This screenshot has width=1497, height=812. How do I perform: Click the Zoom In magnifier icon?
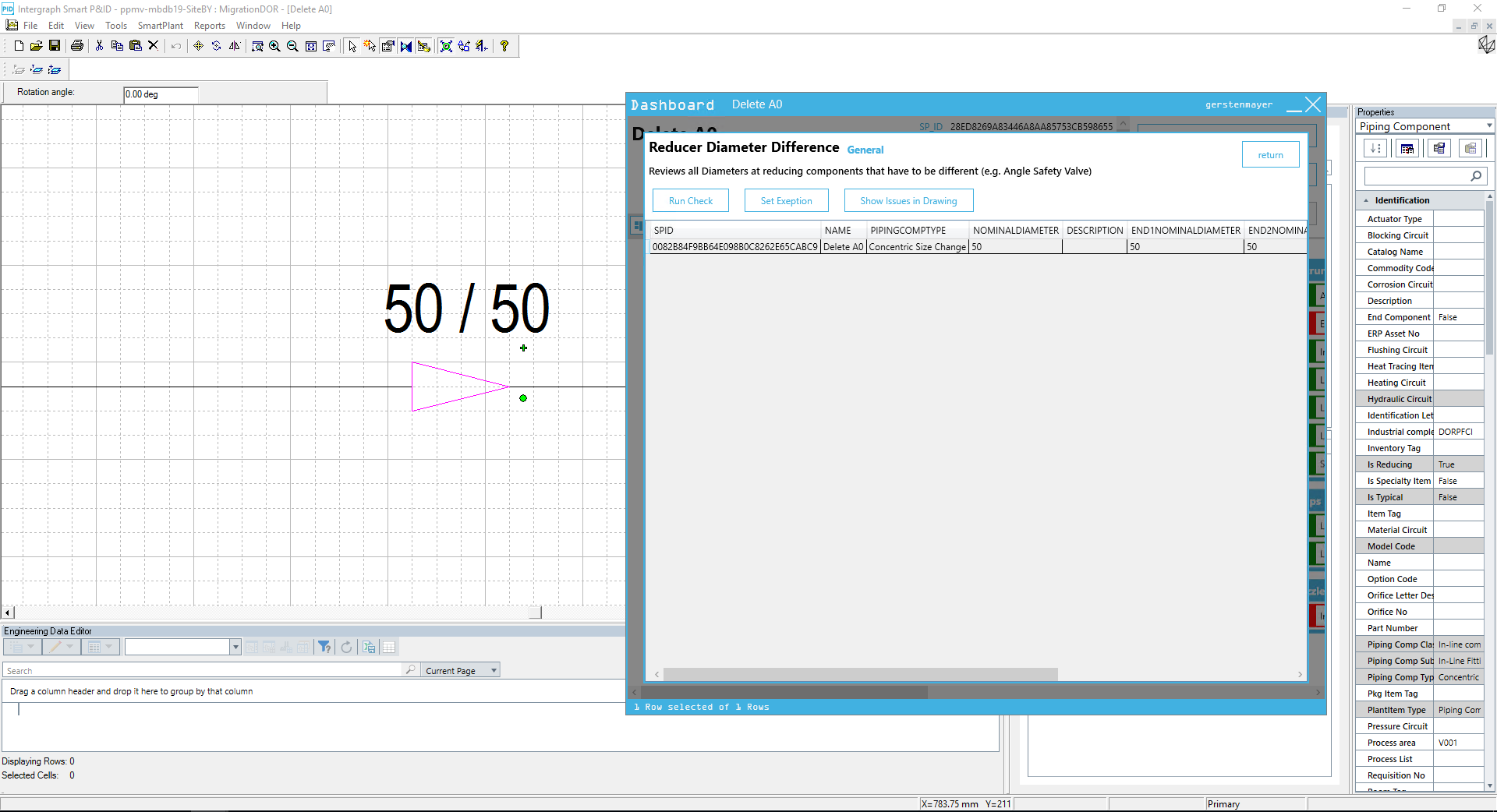tap(274, 46)
